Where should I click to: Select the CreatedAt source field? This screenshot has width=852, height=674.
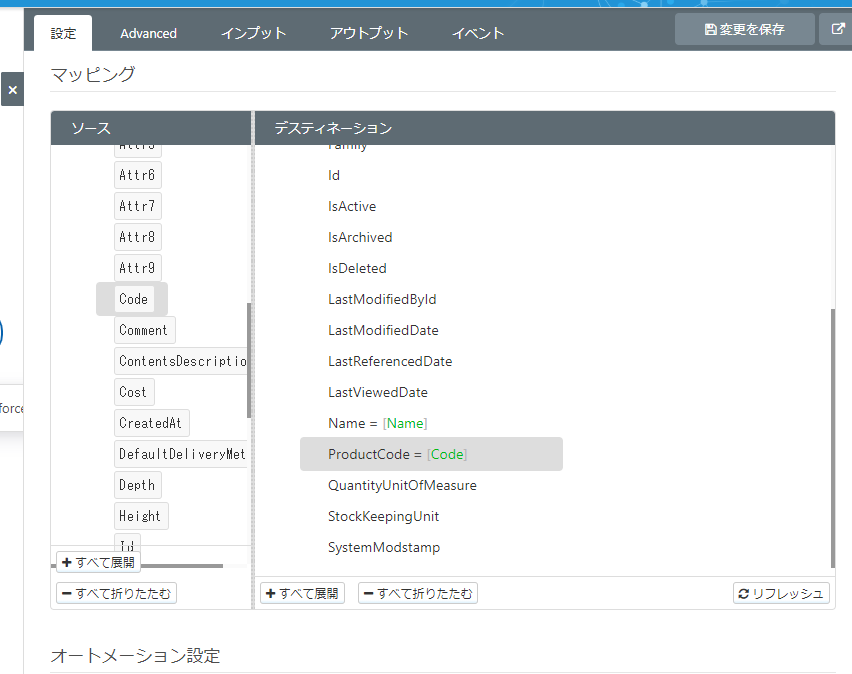tap(151, 423)
